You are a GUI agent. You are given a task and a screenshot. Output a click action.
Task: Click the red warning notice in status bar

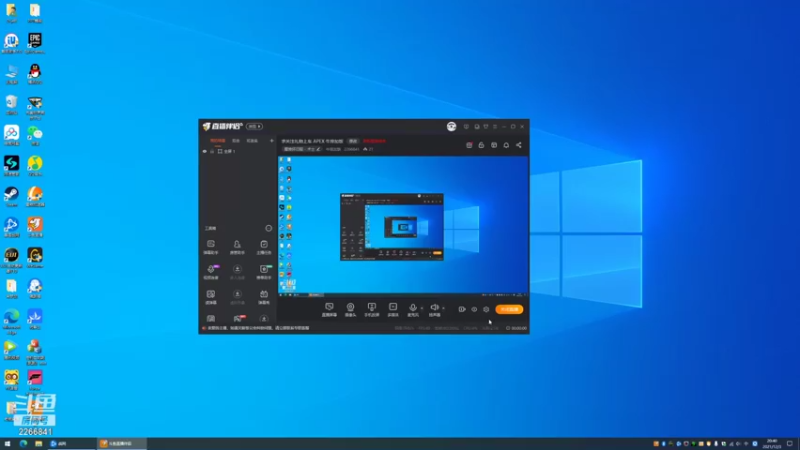(x=256, y=328)
